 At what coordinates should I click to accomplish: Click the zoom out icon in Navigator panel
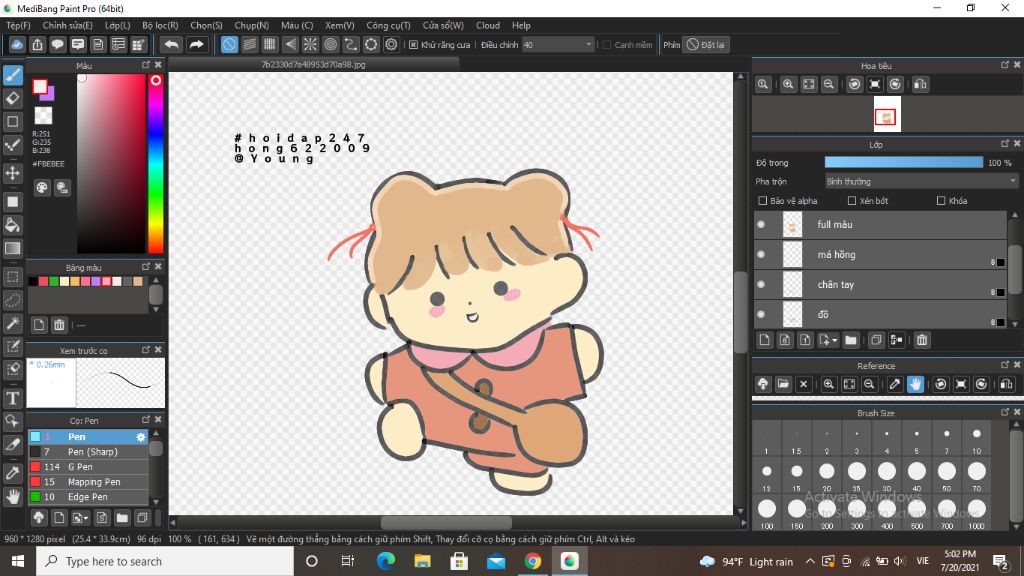coord(829,84)
